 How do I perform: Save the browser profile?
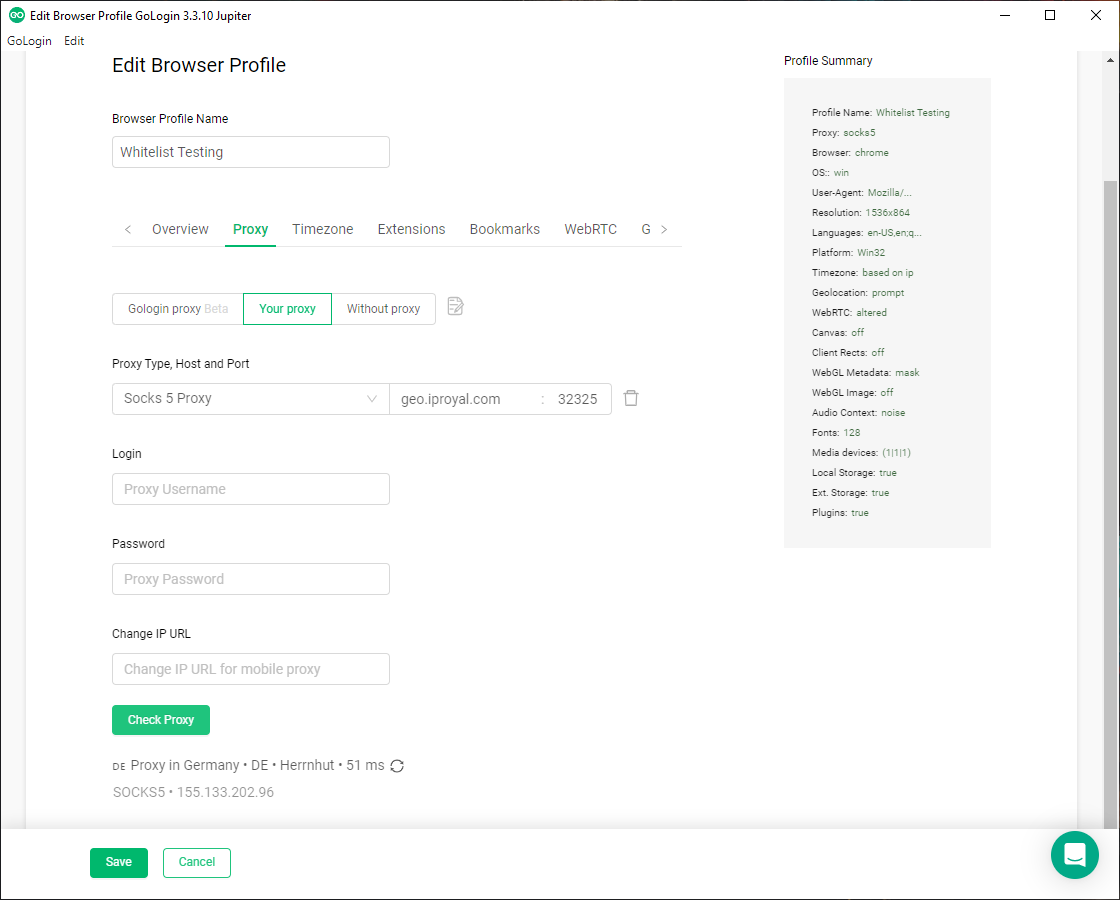click(119, 862)
